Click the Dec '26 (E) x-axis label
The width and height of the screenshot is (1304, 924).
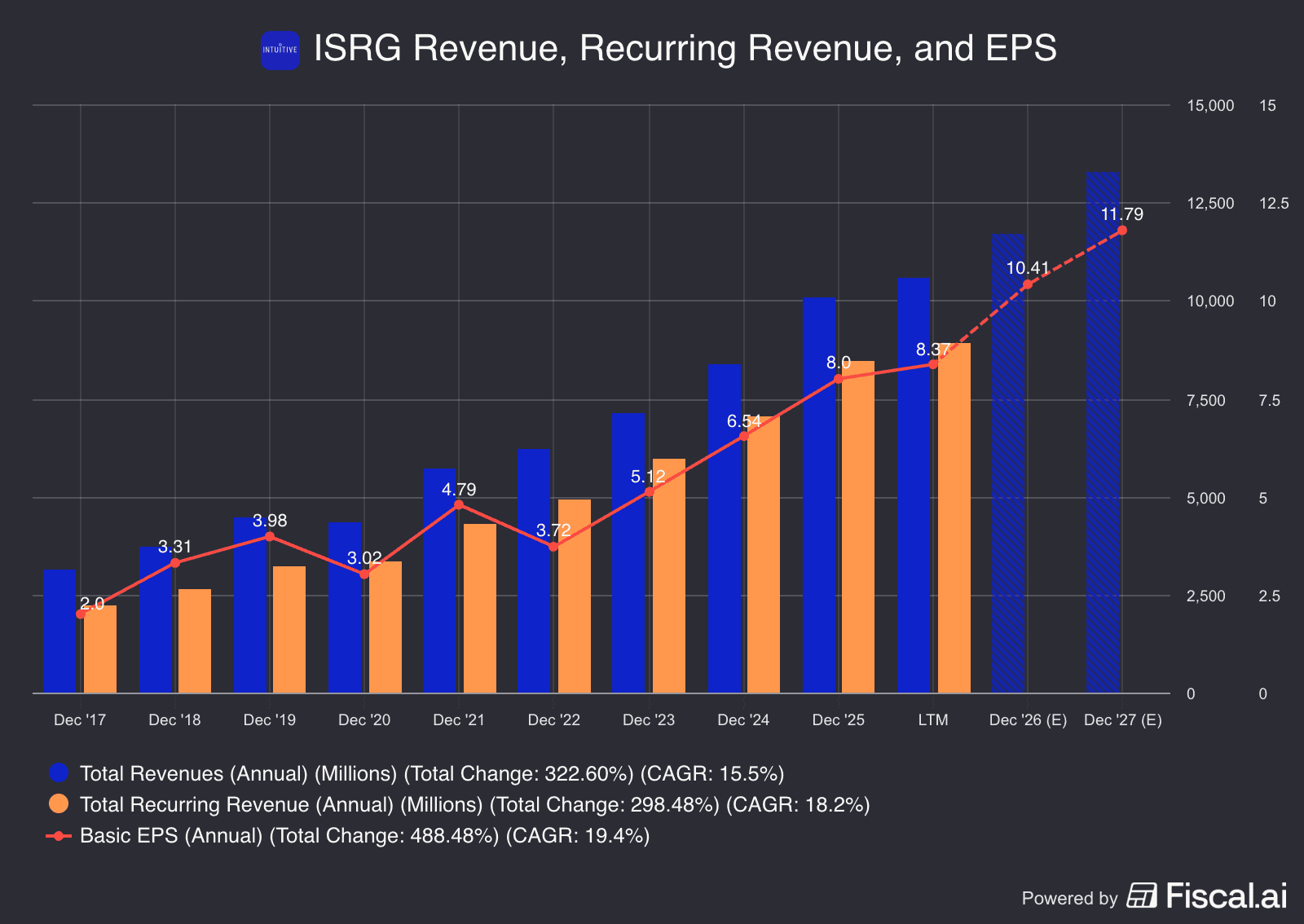[1028, 719]
